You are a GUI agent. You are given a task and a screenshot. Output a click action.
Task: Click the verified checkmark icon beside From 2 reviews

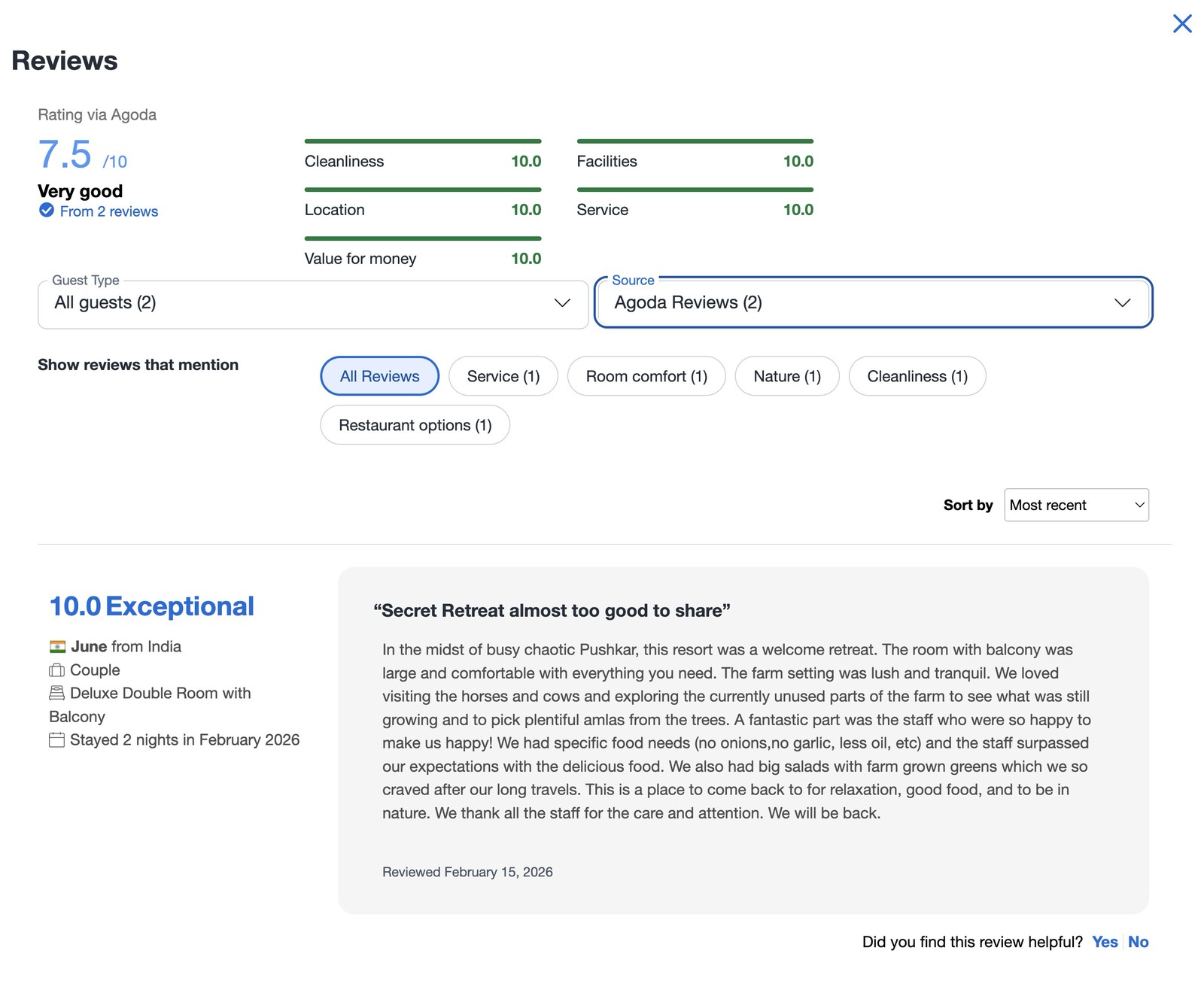pyautogui.click(x=47, y=211)
